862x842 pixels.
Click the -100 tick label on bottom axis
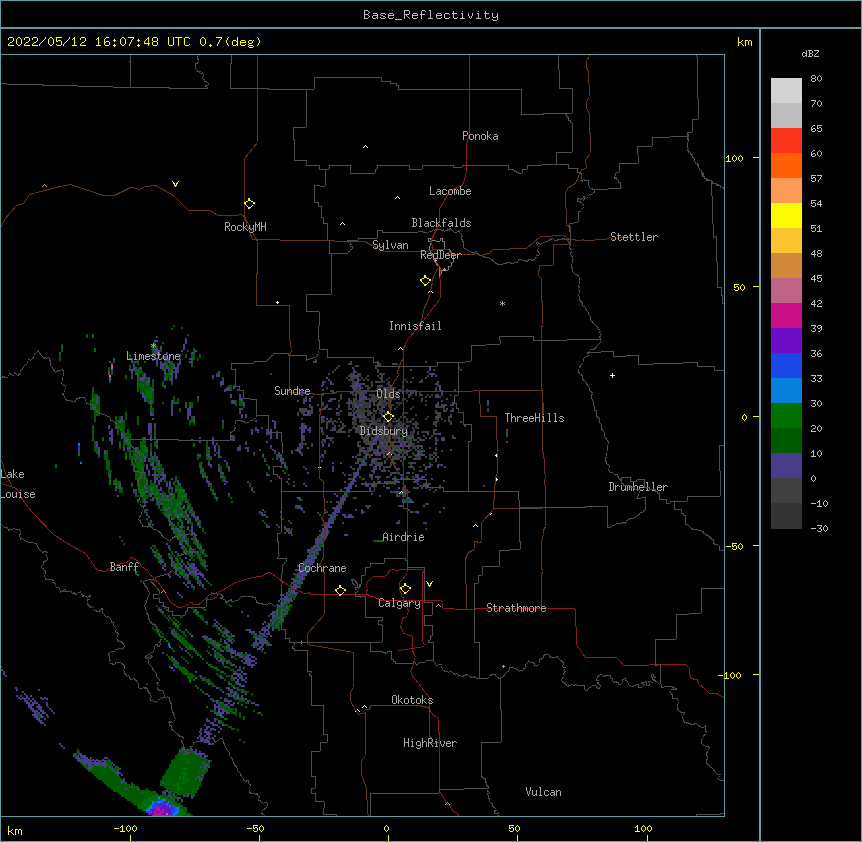(125, 828)
